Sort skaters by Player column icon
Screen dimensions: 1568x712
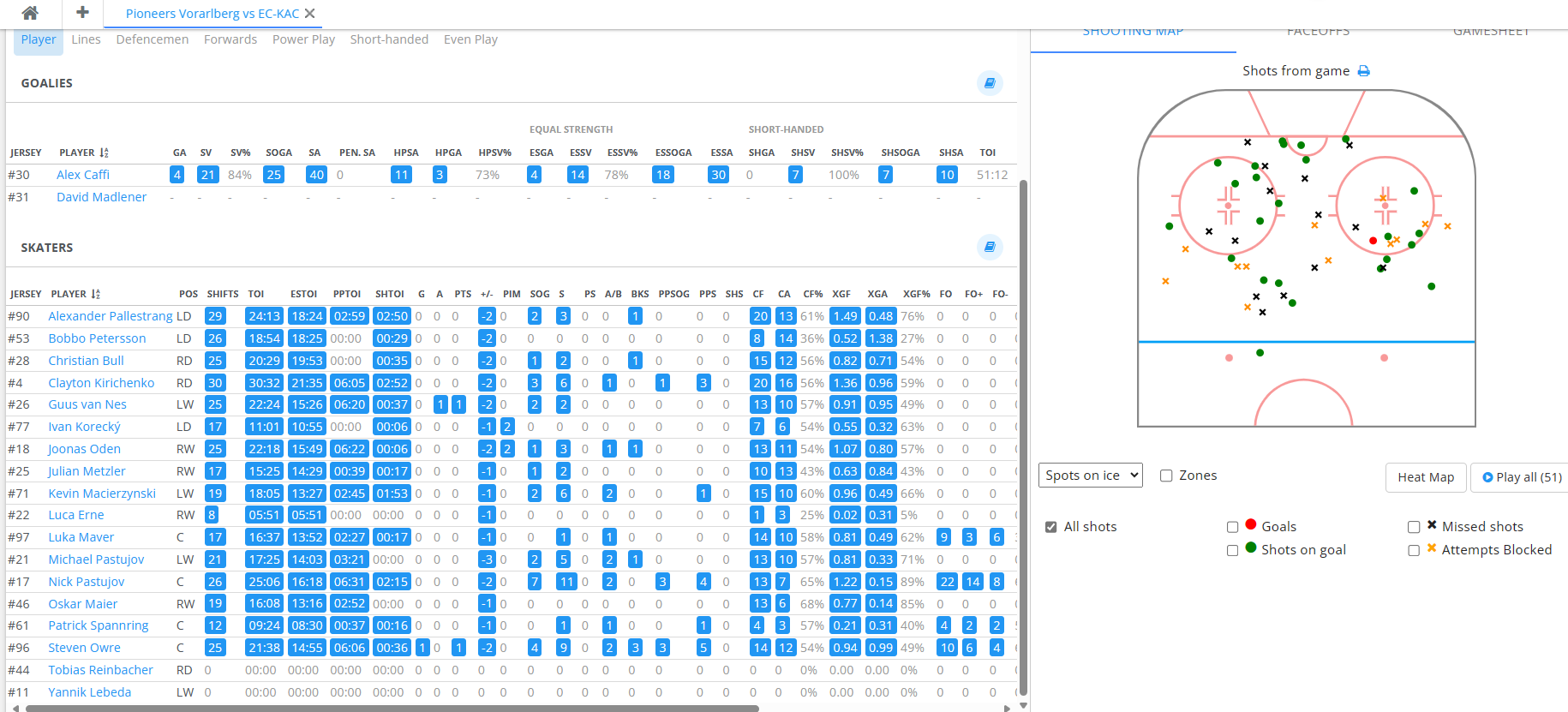pyautogui.click(x=96, y=294)
